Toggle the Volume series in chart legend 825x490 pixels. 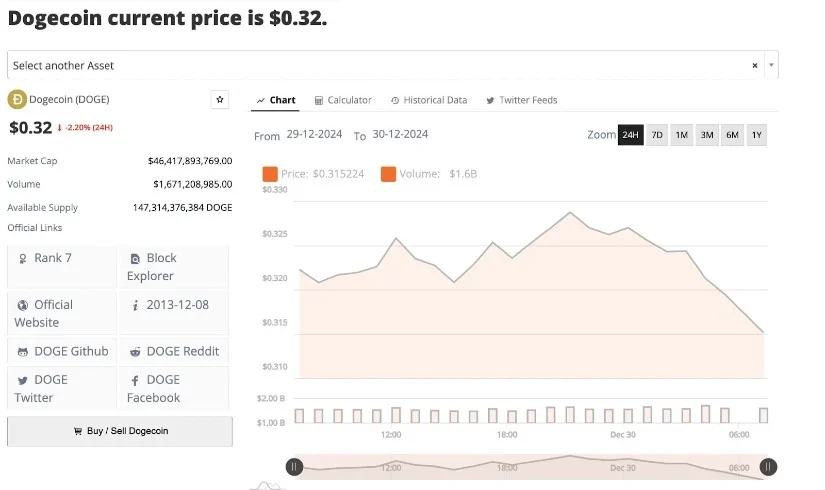pyautogui.click(x=428, y=174)
